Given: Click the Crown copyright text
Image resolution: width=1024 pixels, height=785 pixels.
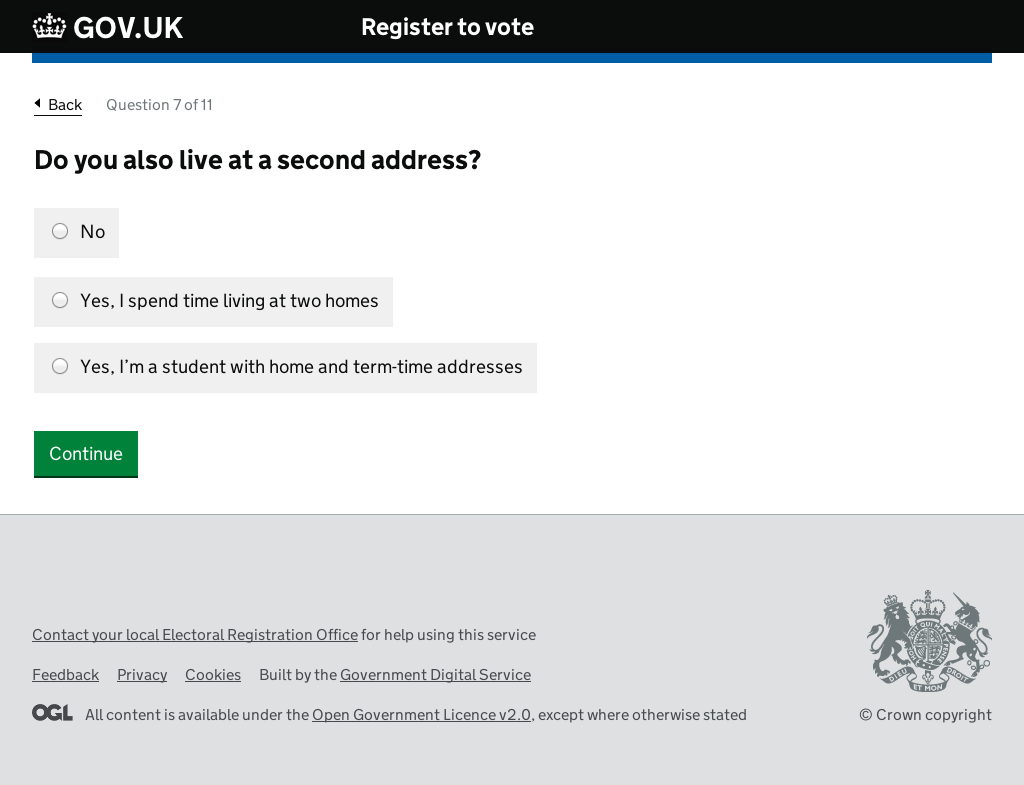Looking at the screenshot, I should coord(925,714).
